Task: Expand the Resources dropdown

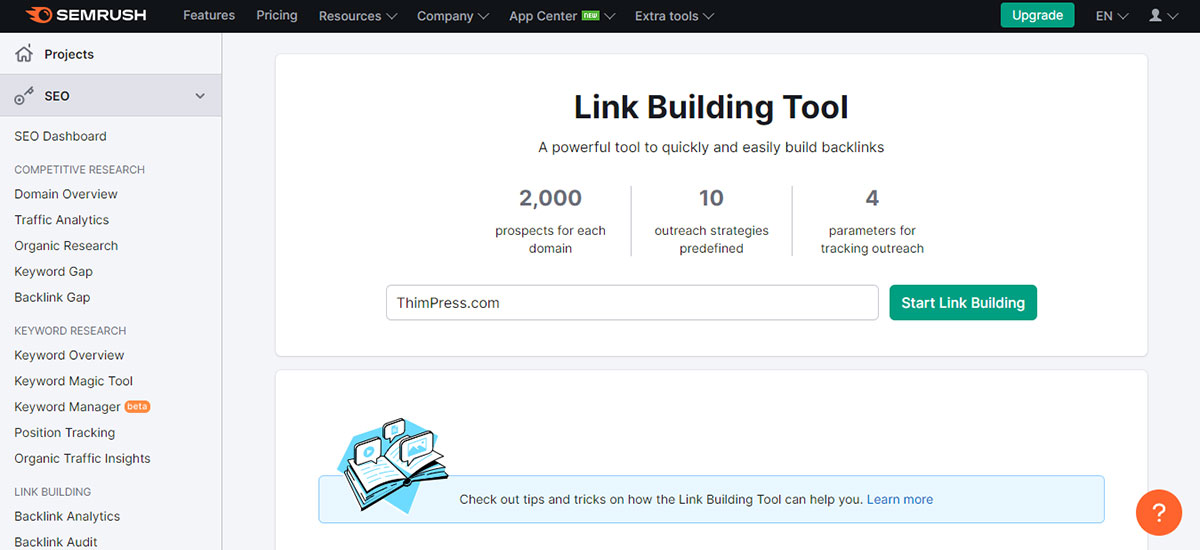Action: coord(357,16)
